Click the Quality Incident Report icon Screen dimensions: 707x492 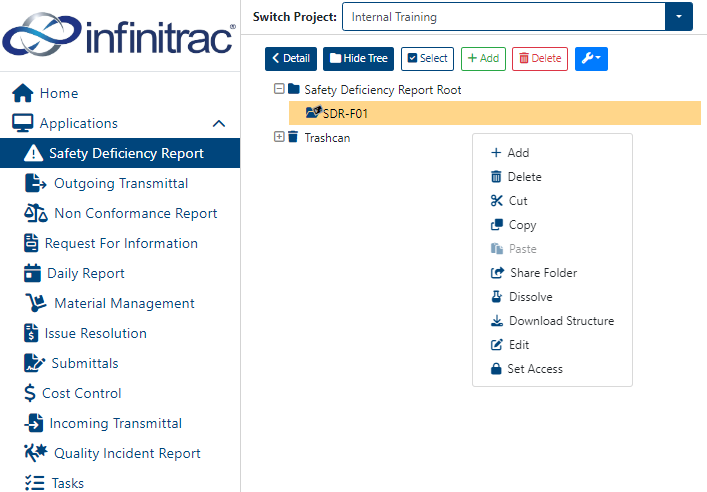(x=36, y=453)
